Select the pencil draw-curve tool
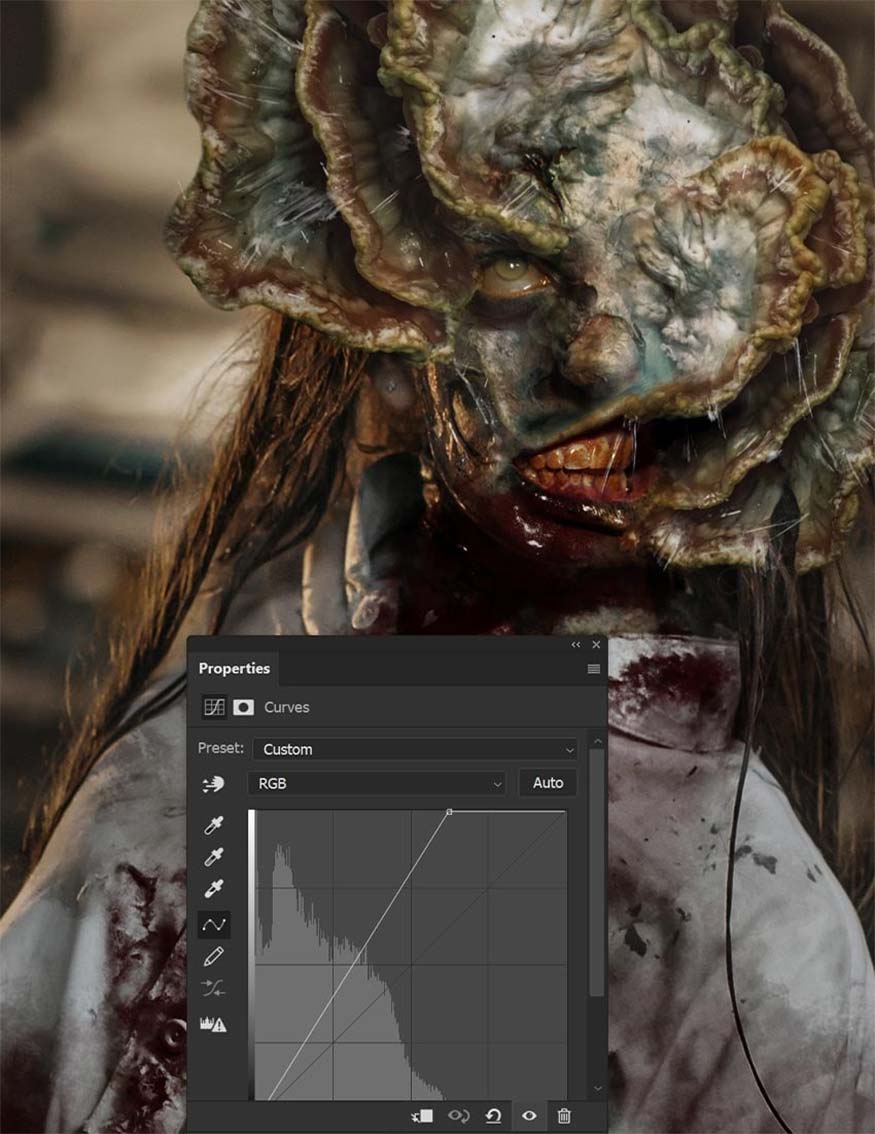Viewport: 875px width, 1134px height. click(213, 956)
